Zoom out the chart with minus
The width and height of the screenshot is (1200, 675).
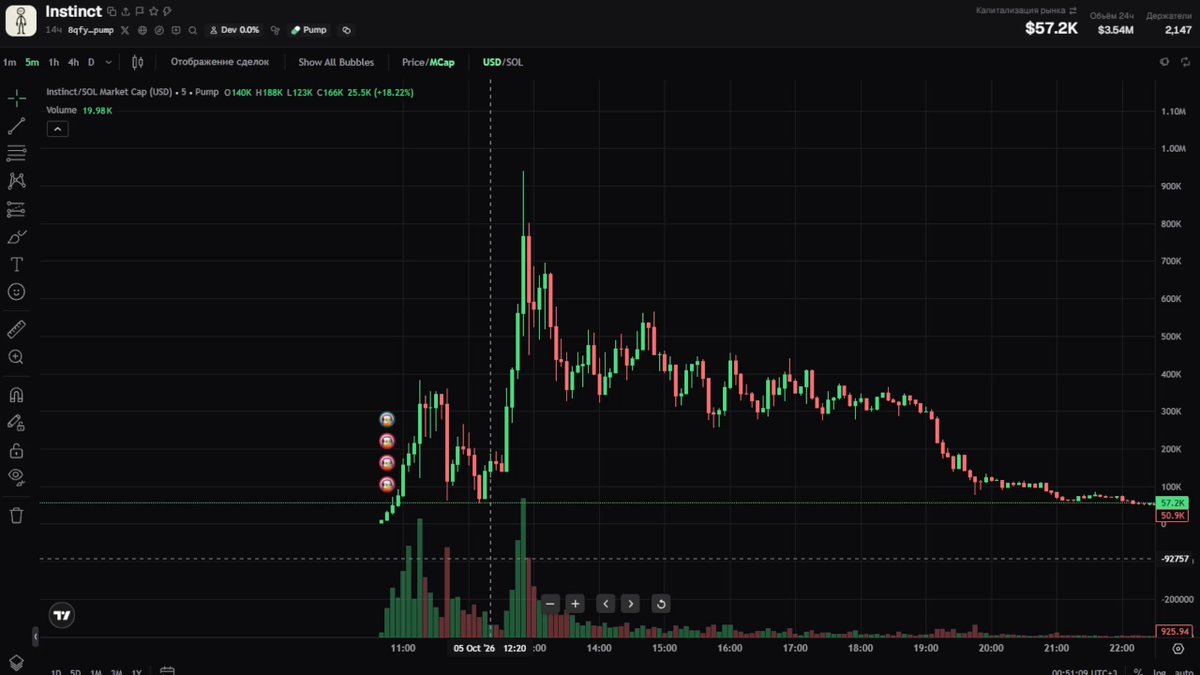549,603
